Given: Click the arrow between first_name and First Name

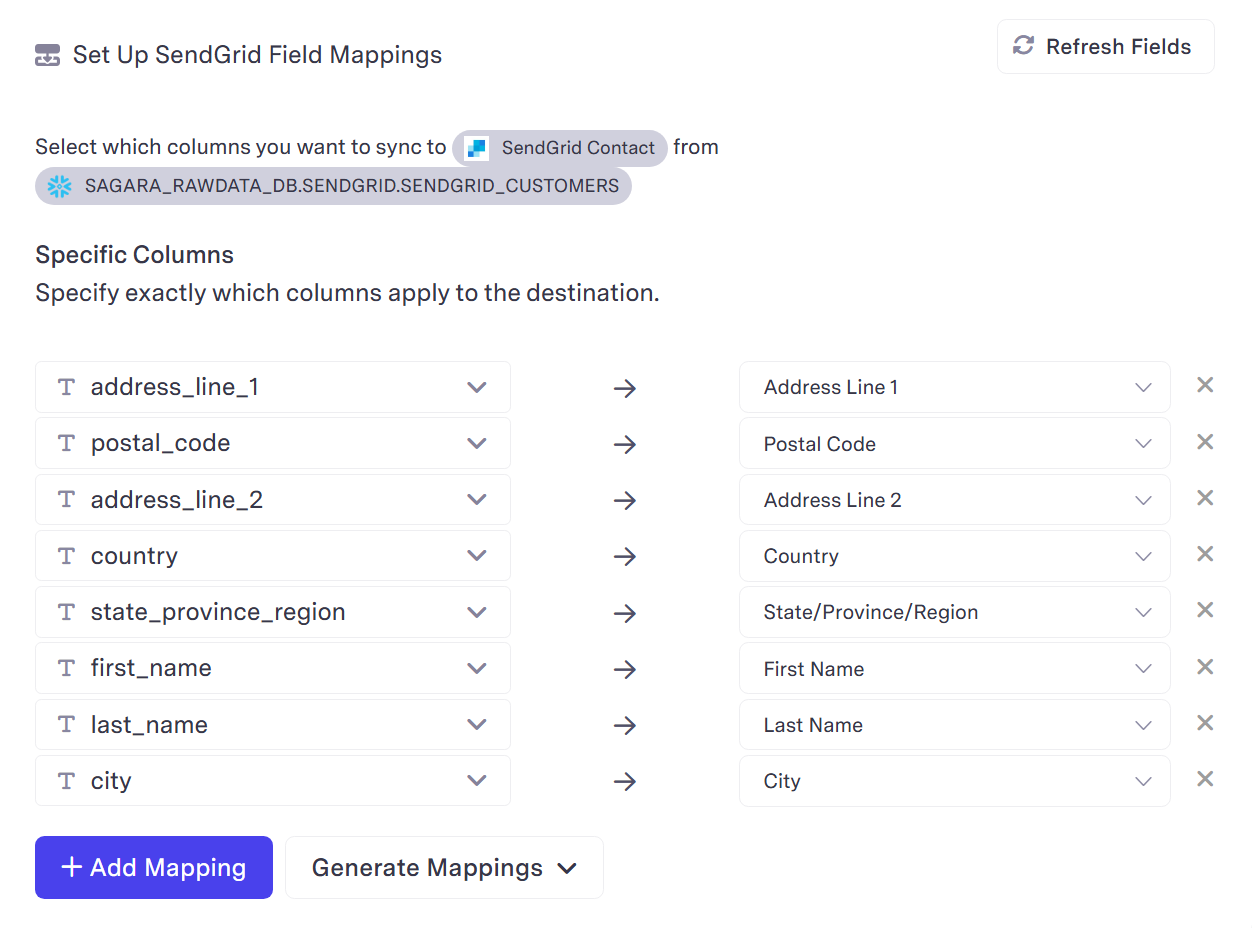Looking at the screenshot, I should (x=625, y=670).
